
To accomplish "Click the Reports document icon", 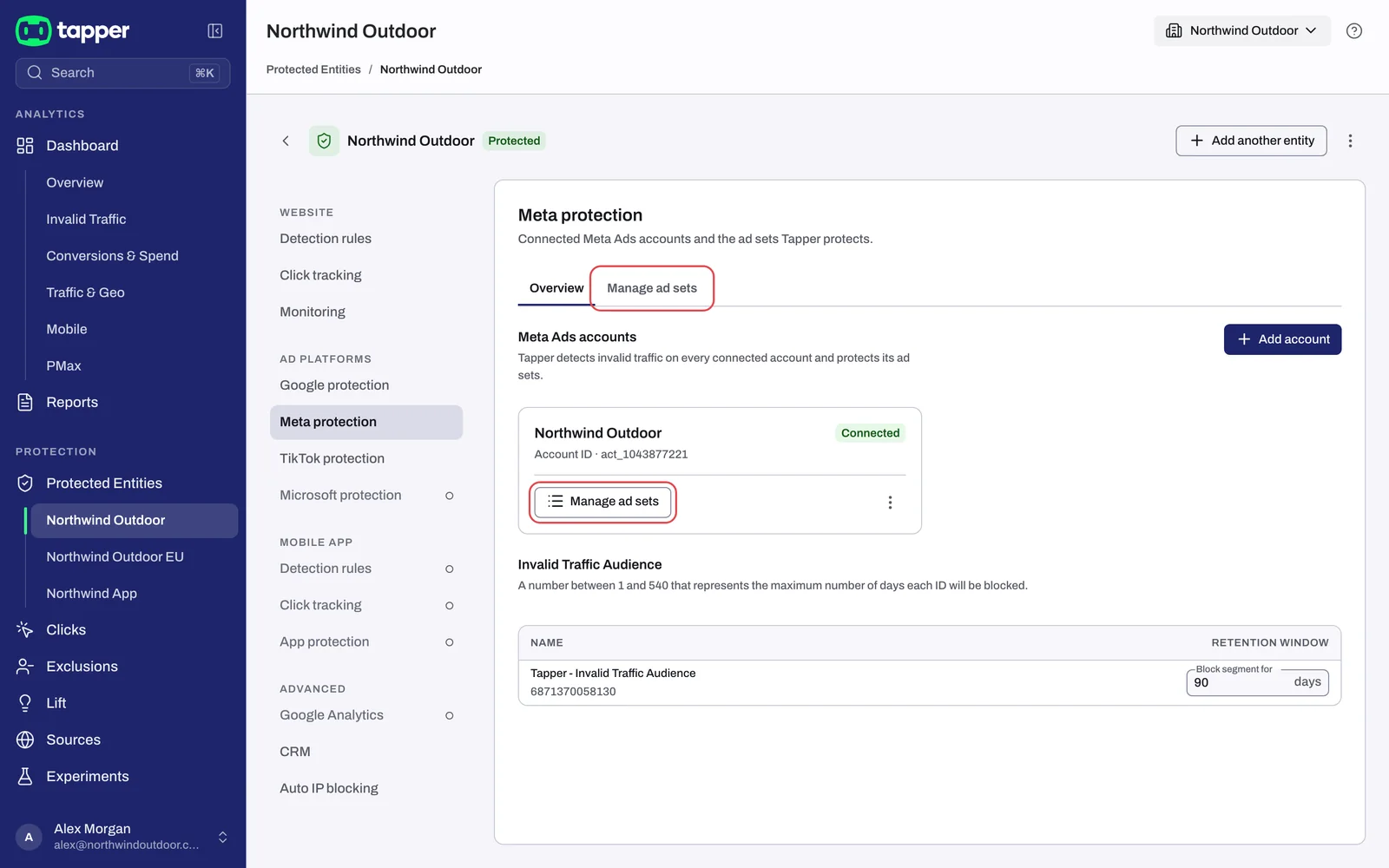I will 25,402.
